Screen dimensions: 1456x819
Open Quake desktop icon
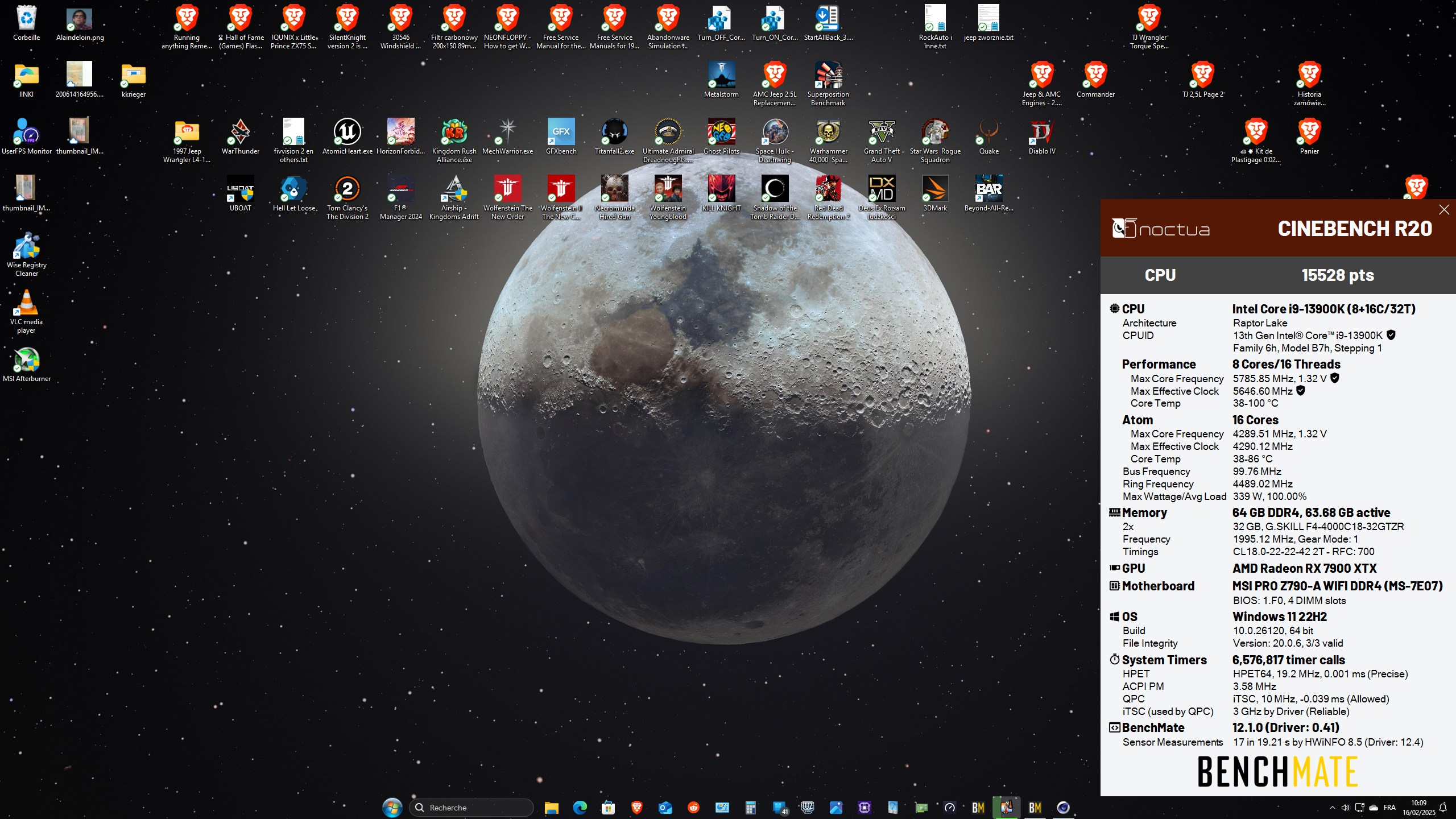coord(989,138)
